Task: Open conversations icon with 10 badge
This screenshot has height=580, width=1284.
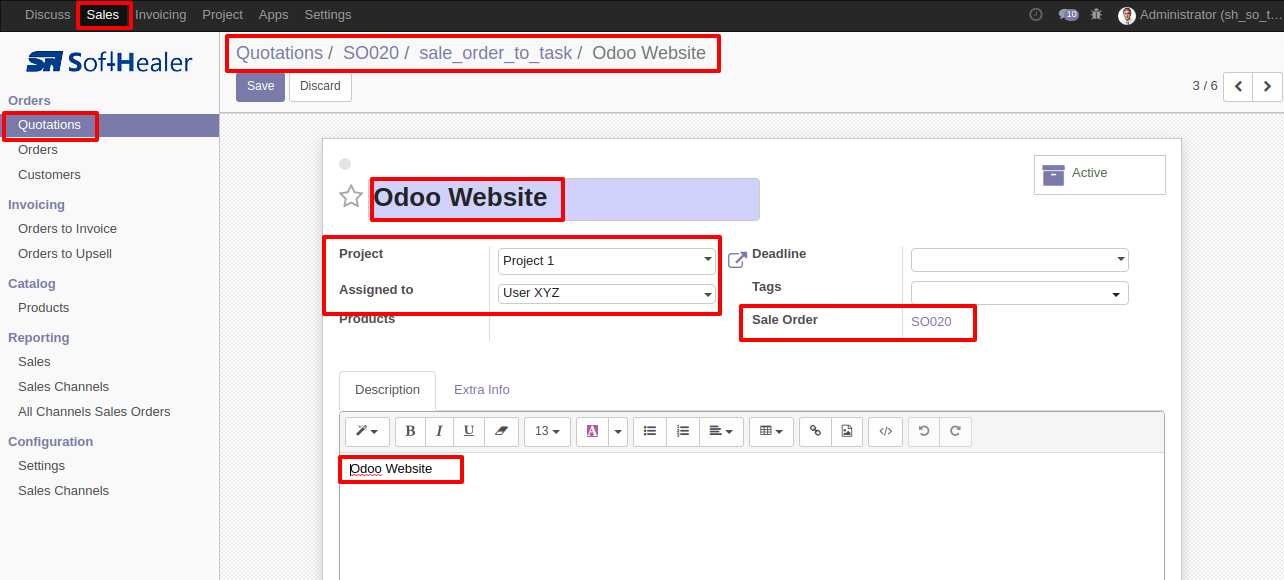Action: pyautogui.click(x=1068, y=15)
